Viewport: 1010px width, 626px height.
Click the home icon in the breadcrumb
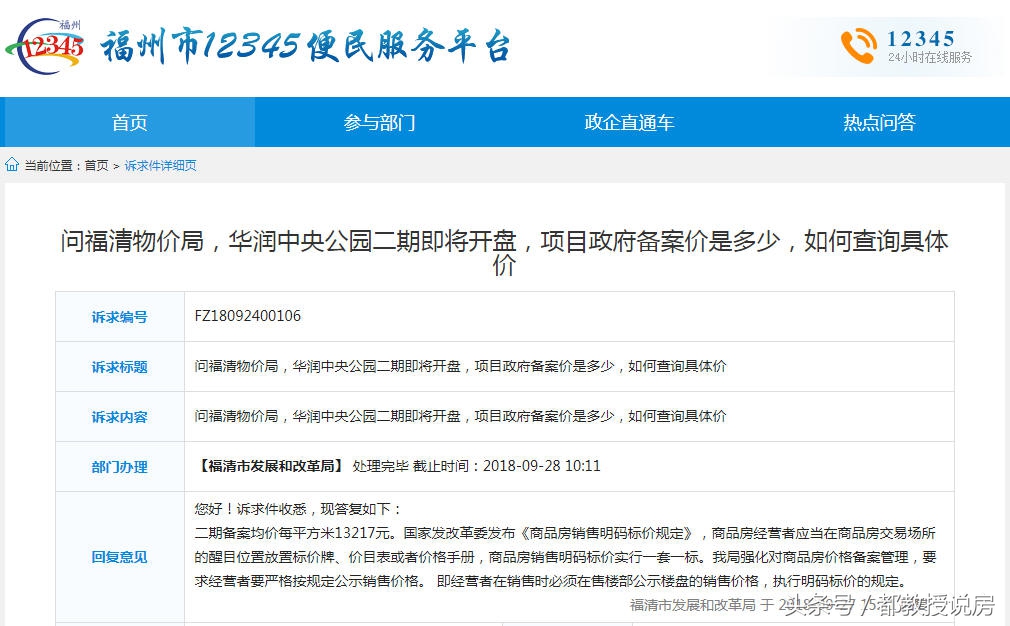(10, 165)
